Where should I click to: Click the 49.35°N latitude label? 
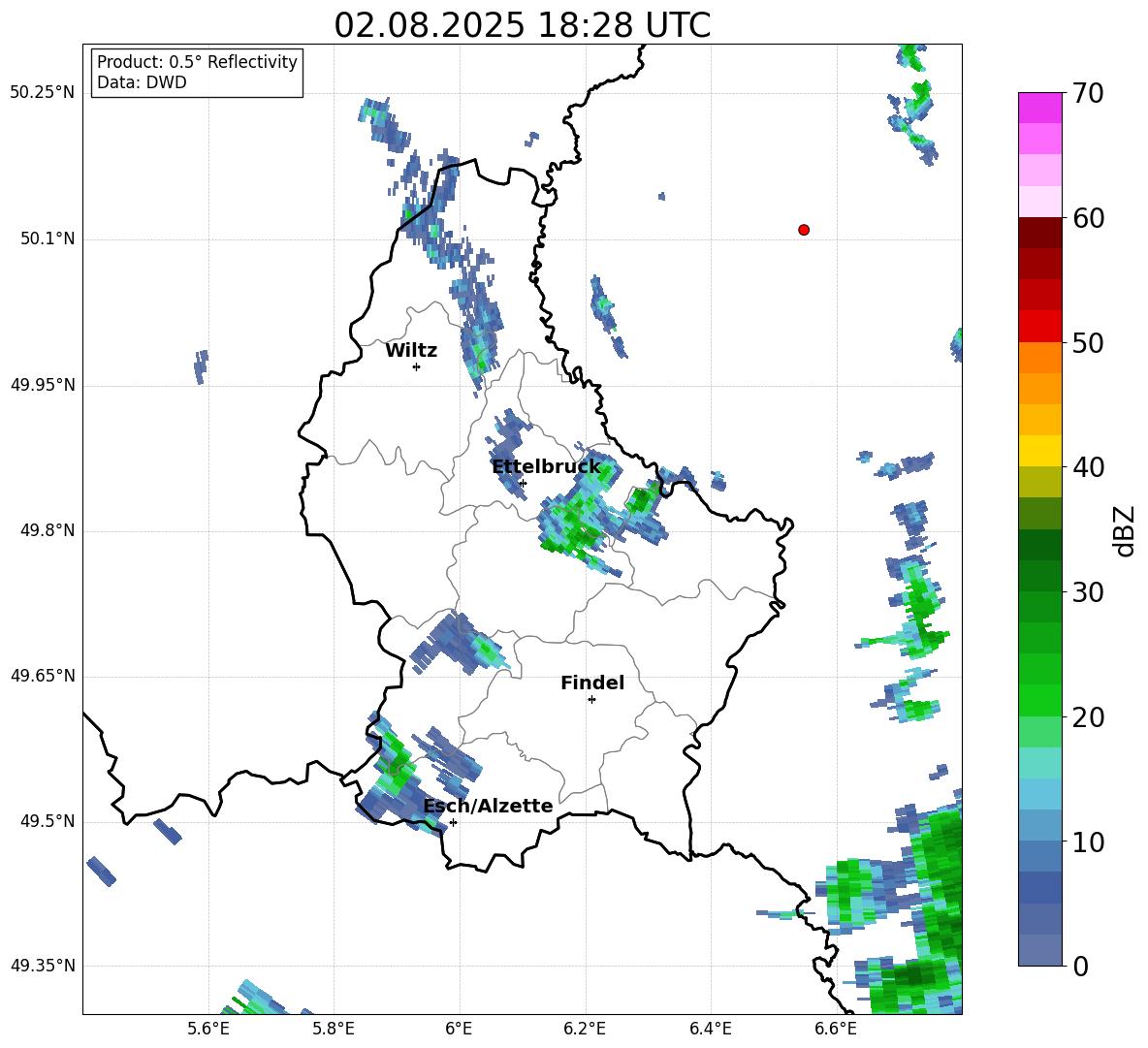[43, 966]
